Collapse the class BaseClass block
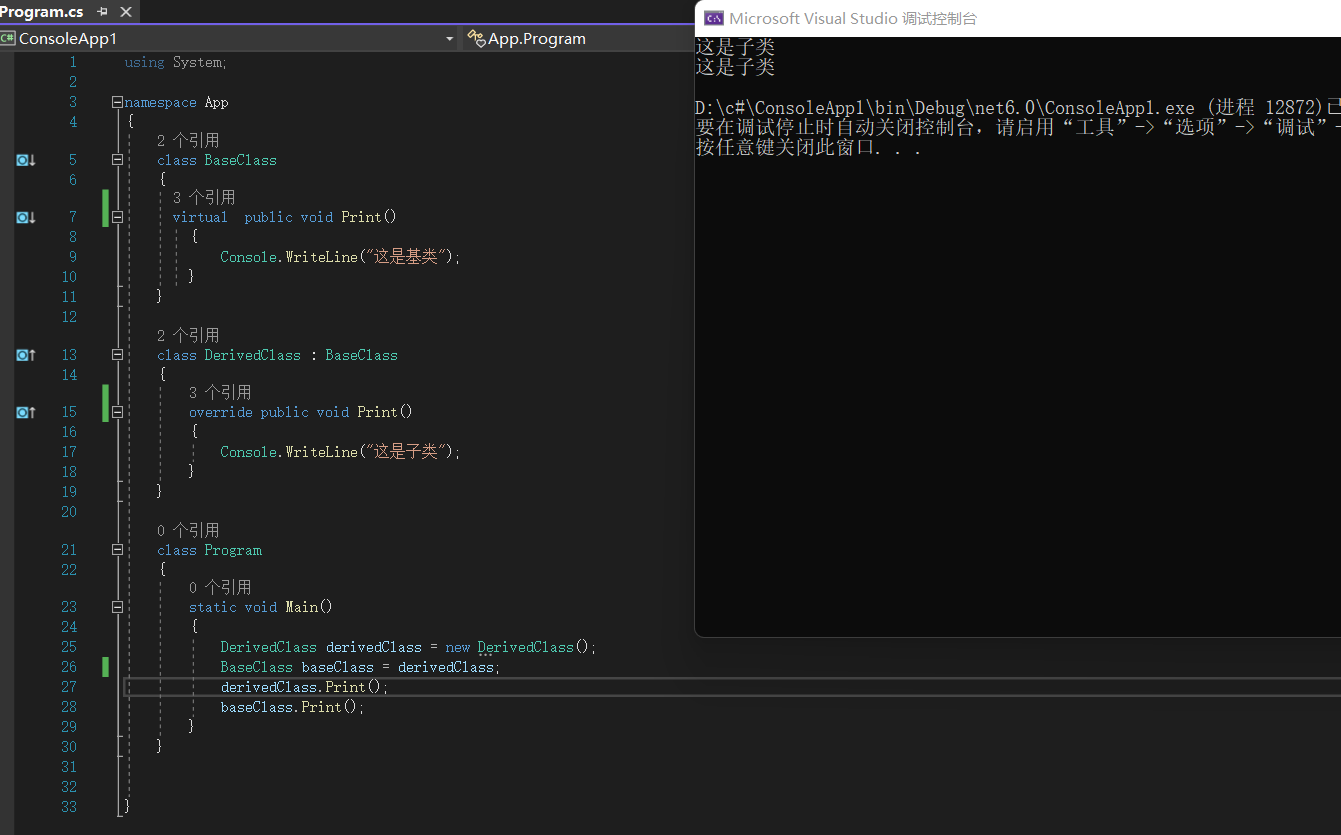 [118, 160]
